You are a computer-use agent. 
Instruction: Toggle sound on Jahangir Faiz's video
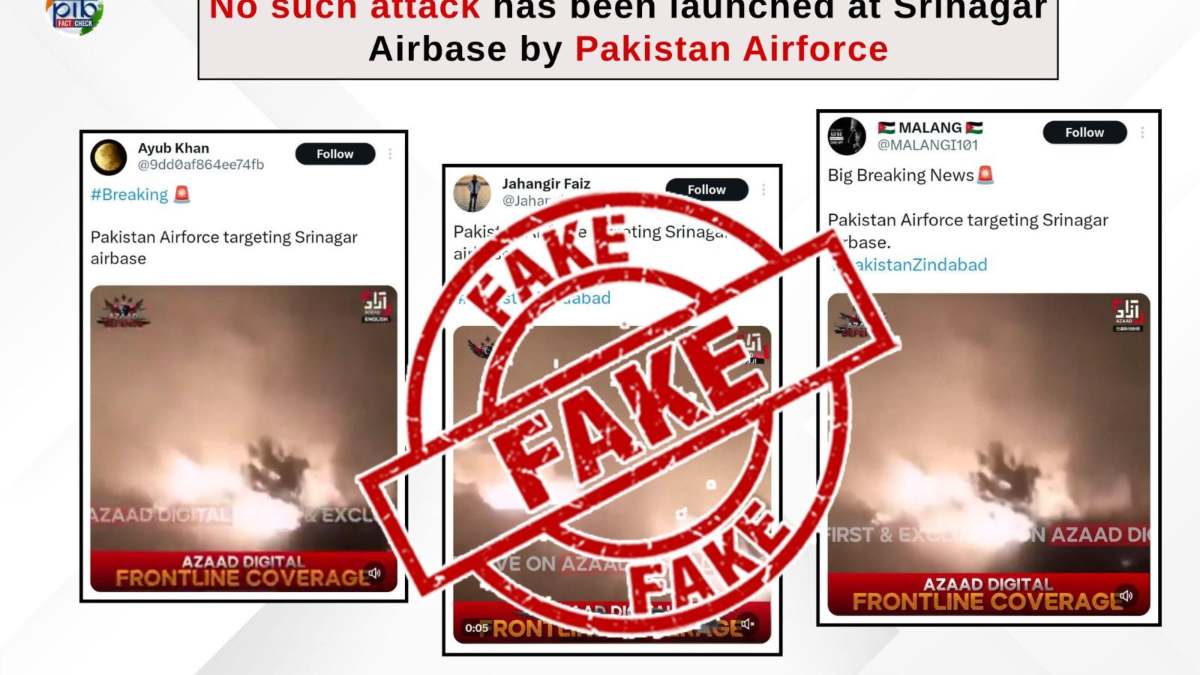pyautogui.click(x=747, y=626)
